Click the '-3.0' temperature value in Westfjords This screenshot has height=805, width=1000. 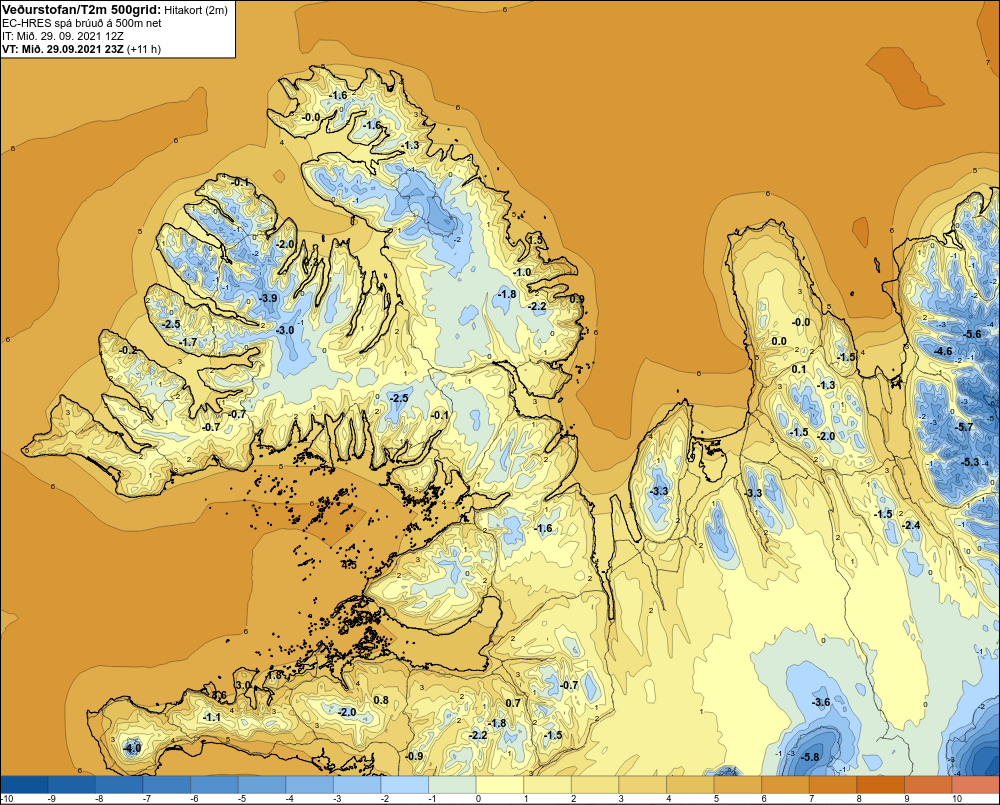click(284, 330)
